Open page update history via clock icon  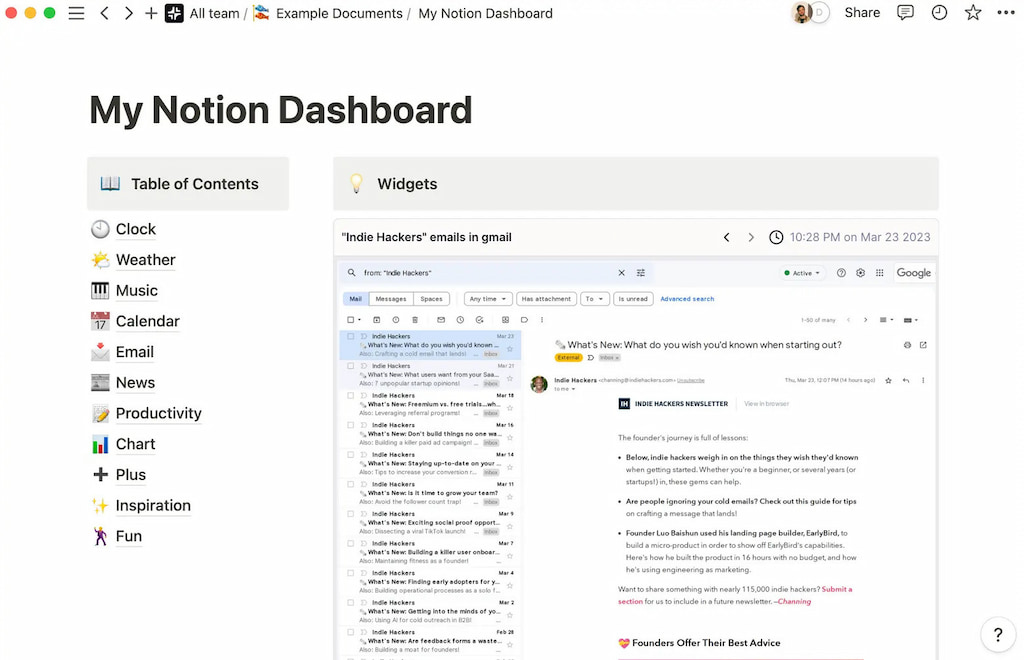click(938, 12)
